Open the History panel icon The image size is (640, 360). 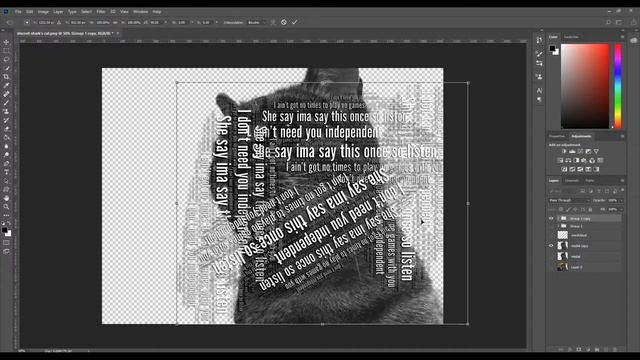[539, 40]
